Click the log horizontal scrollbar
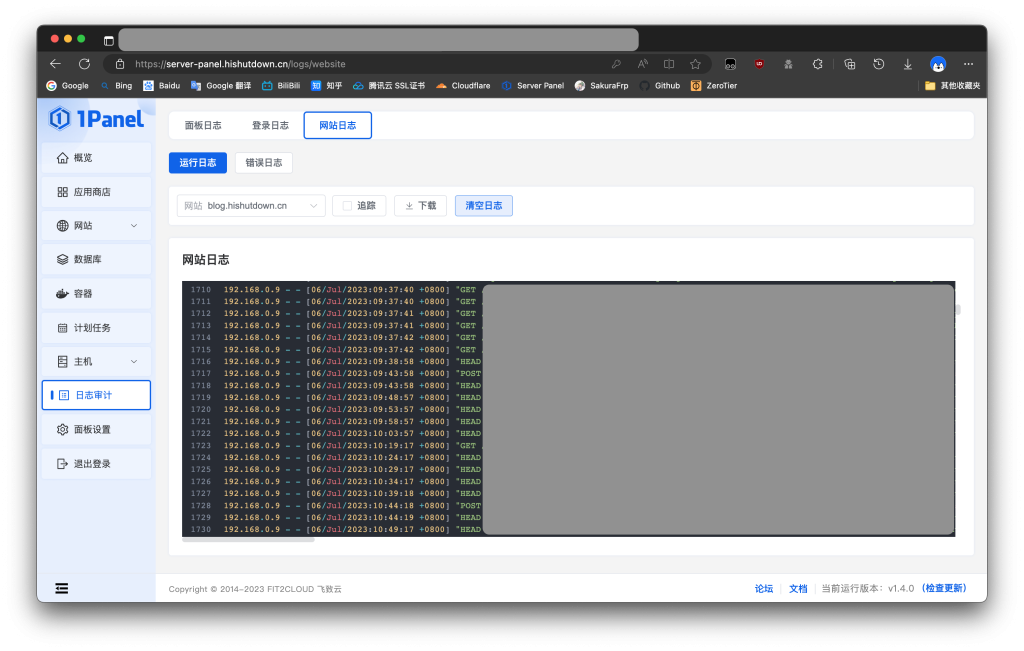 point(250,539)
